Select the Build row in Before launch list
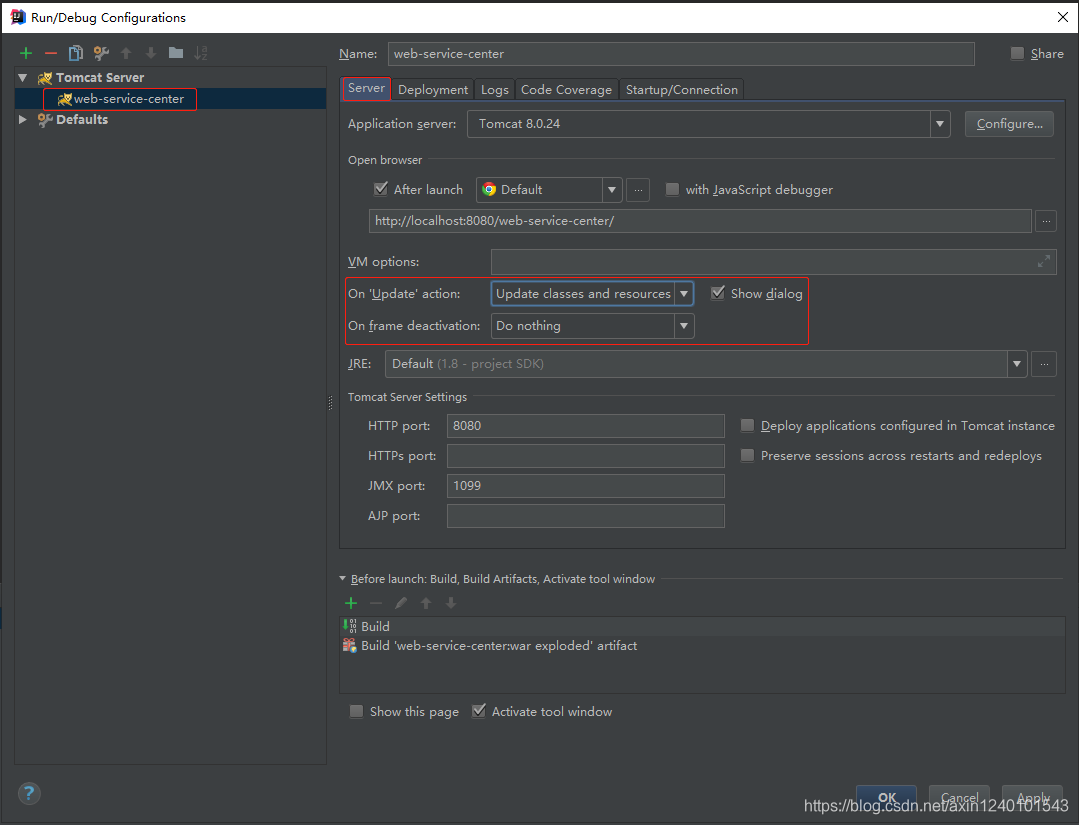Image resolution: width=1079 pixels, height=825 pixels. pyautogui.click(x=702, y=626)
